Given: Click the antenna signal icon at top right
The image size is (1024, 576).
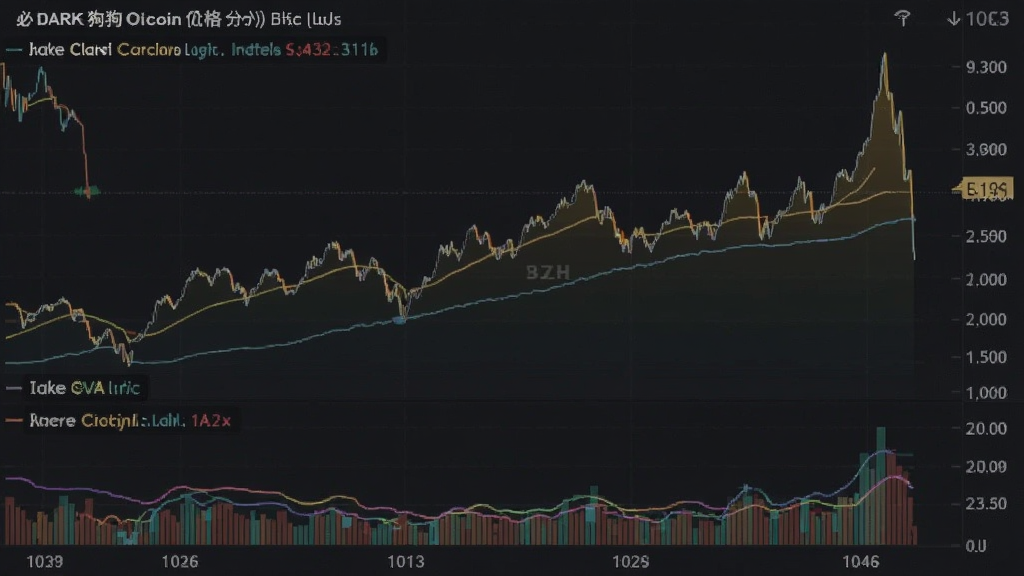Looking at the screenshot, I should point(903,18).
